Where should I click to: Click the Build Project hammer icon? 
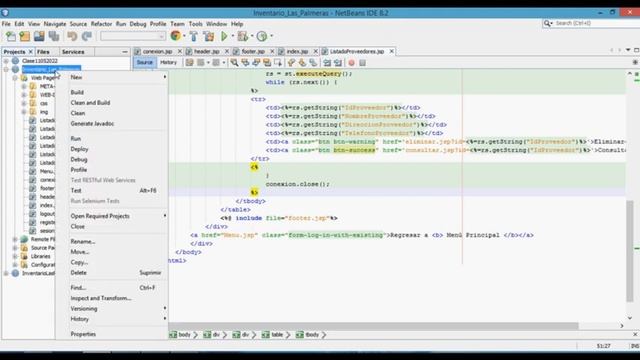tap(193, 36)
